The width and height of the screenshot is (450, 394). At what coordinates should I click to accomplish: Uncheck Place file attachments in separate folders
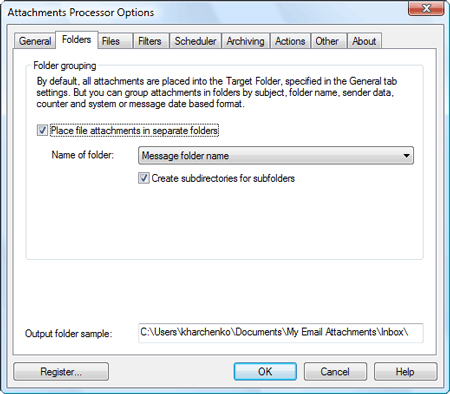click(x=42, y=130)
